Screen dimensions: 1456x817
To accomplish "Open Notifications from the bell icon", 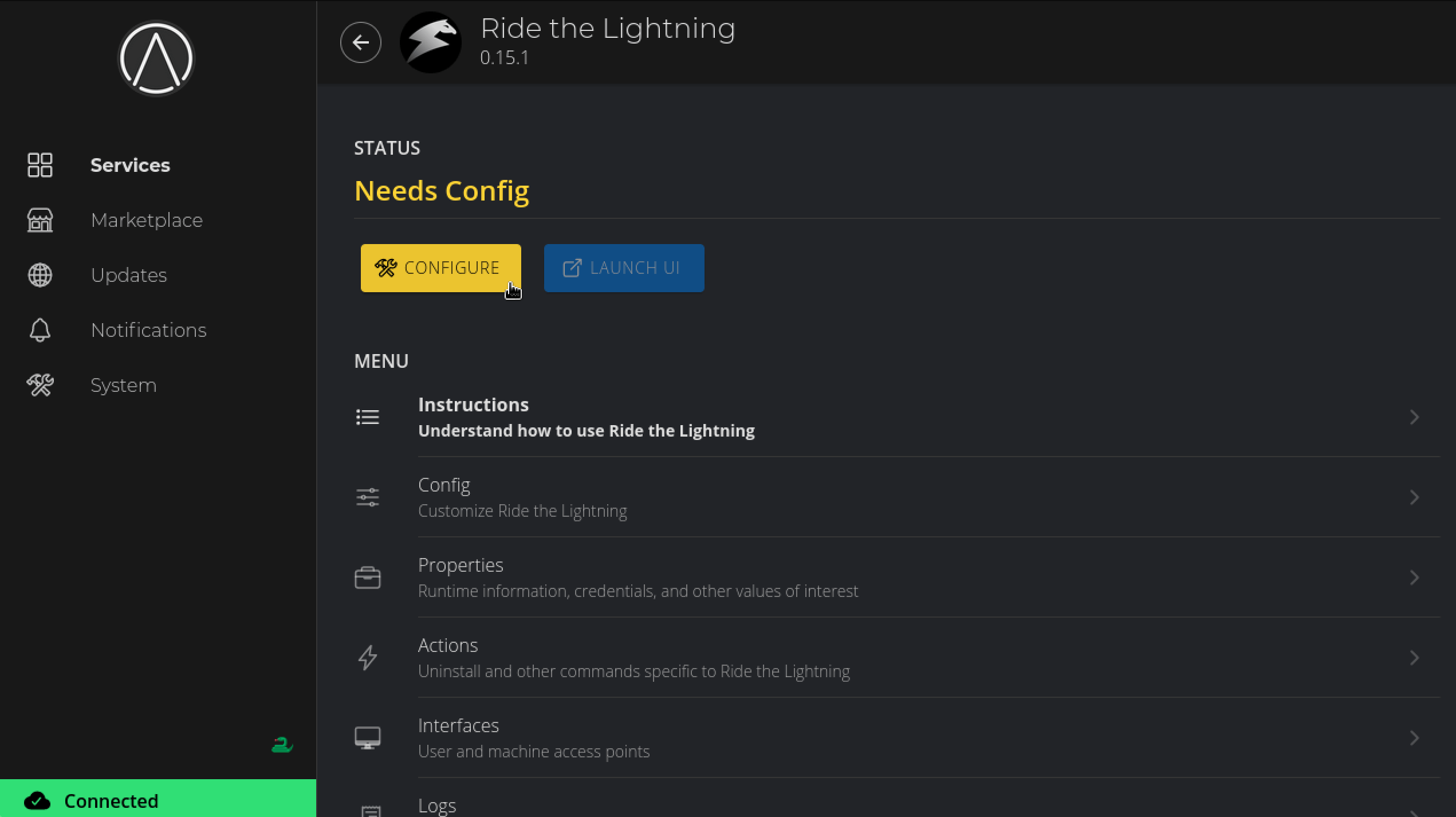I will (x=148, y=330).
